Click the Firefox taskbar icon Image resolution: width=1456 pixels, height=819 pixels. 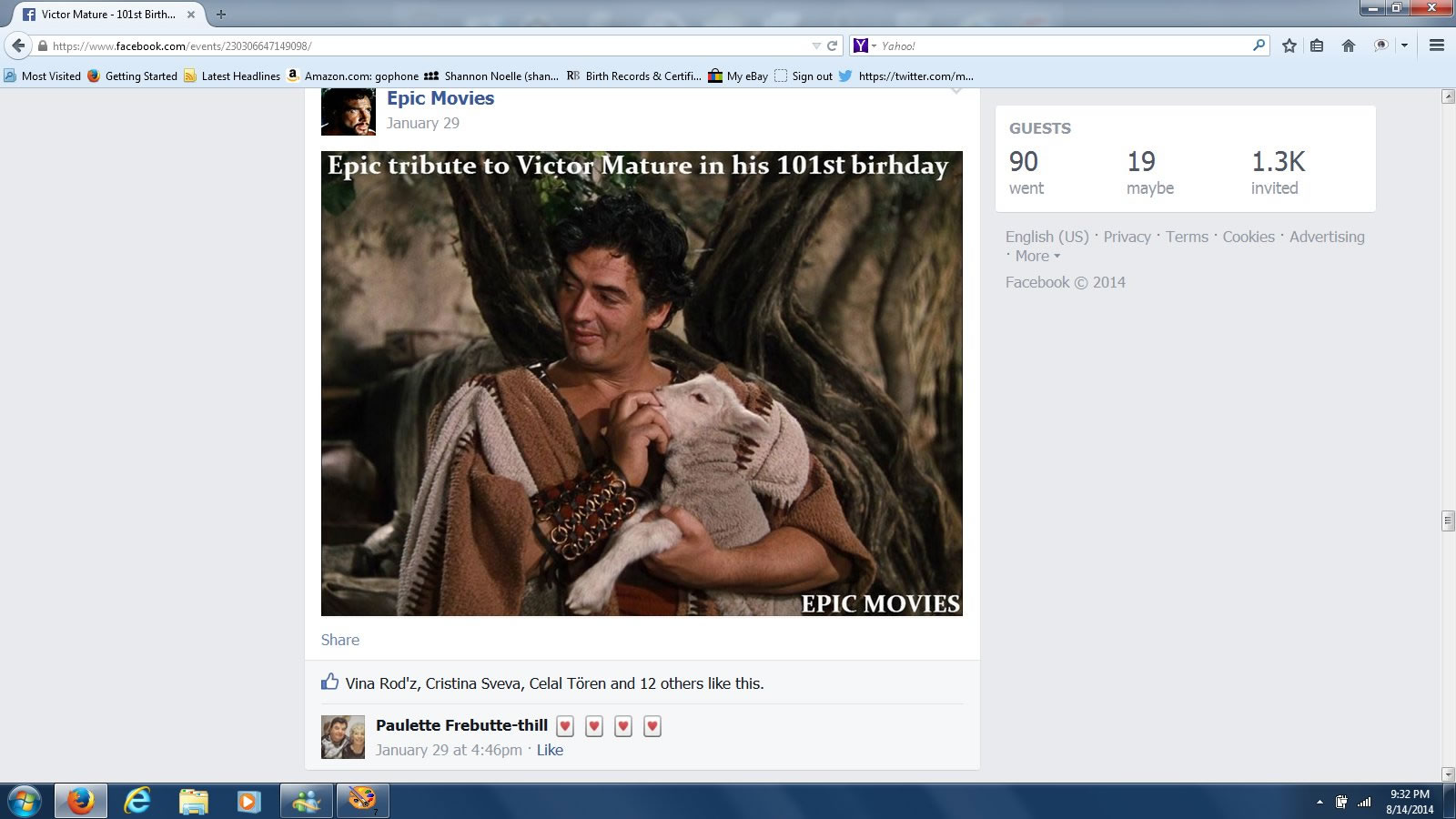81,802
